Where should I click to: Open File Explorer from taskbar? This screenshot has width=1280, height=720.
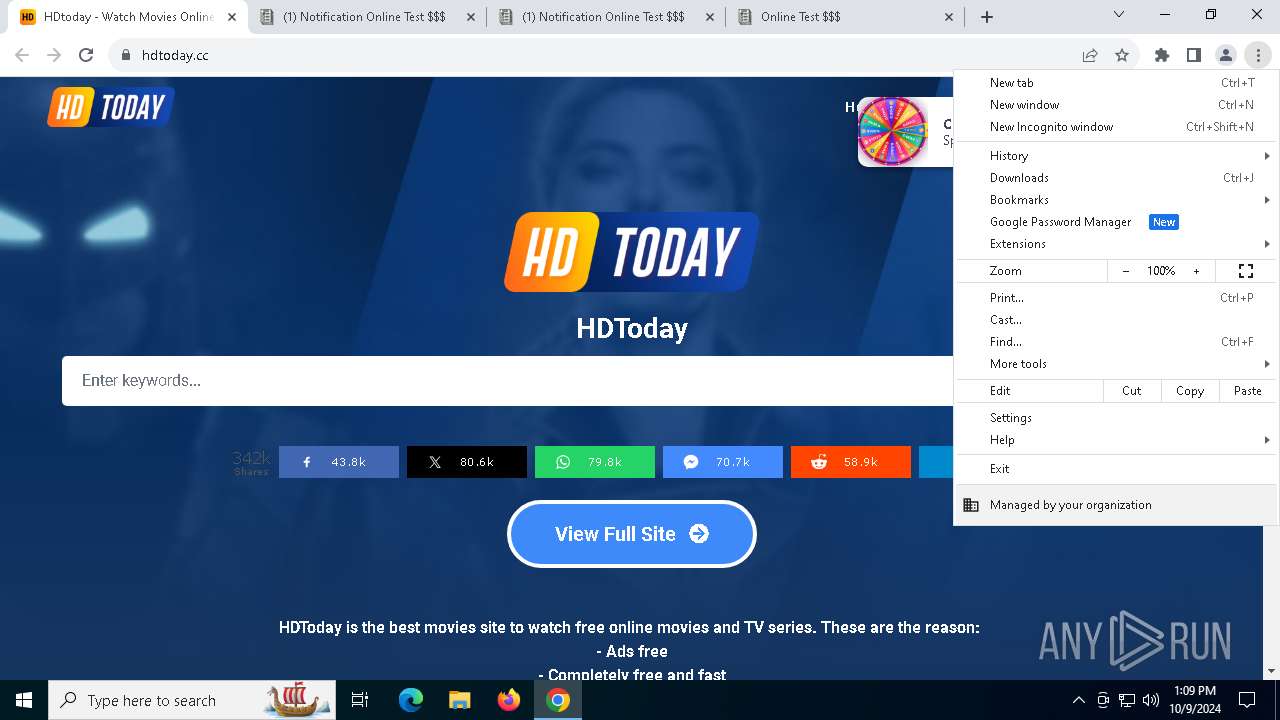point(459,700)
